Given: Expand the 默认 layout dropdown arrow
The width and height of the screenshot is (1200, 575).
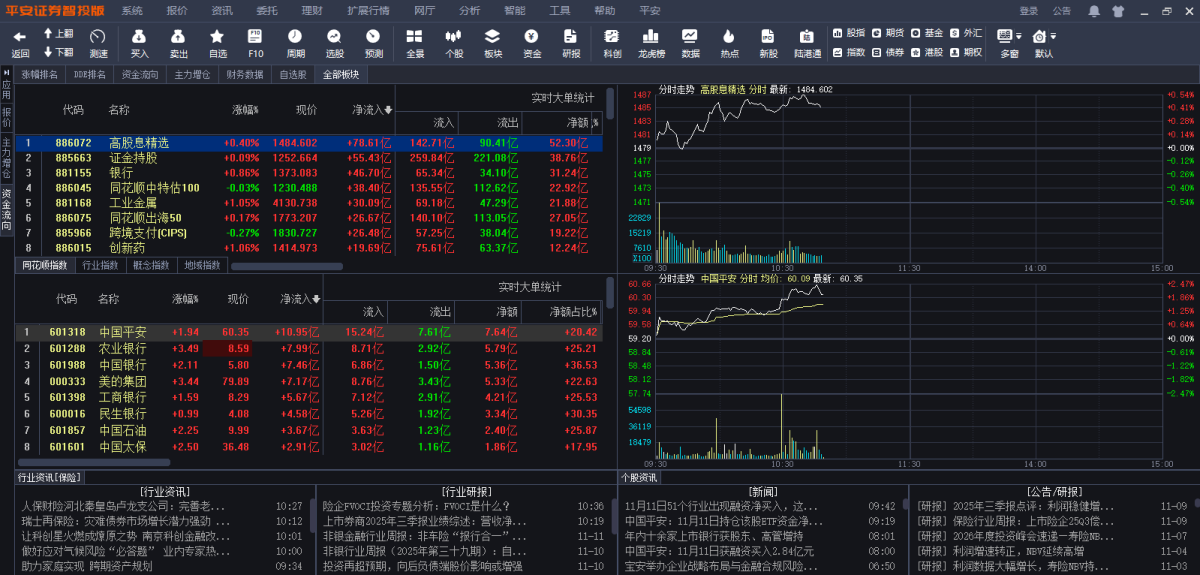Looking at the screenshot, I should pyautogui.click(x=1052, y=36).
